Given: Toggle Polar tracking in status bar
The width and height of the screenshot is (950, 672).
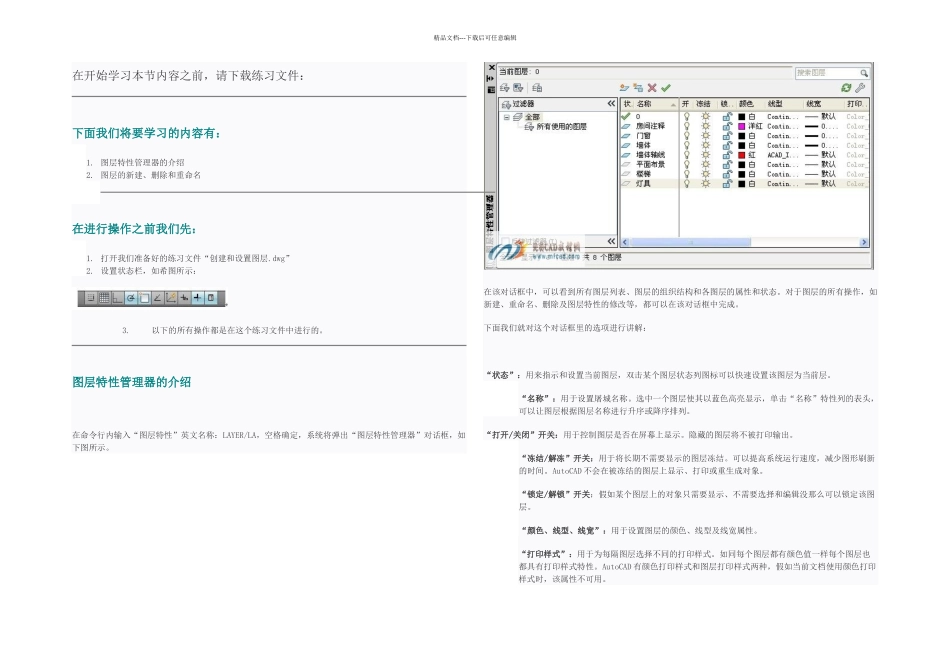Looking at the screenshot, I should point(131,298).
